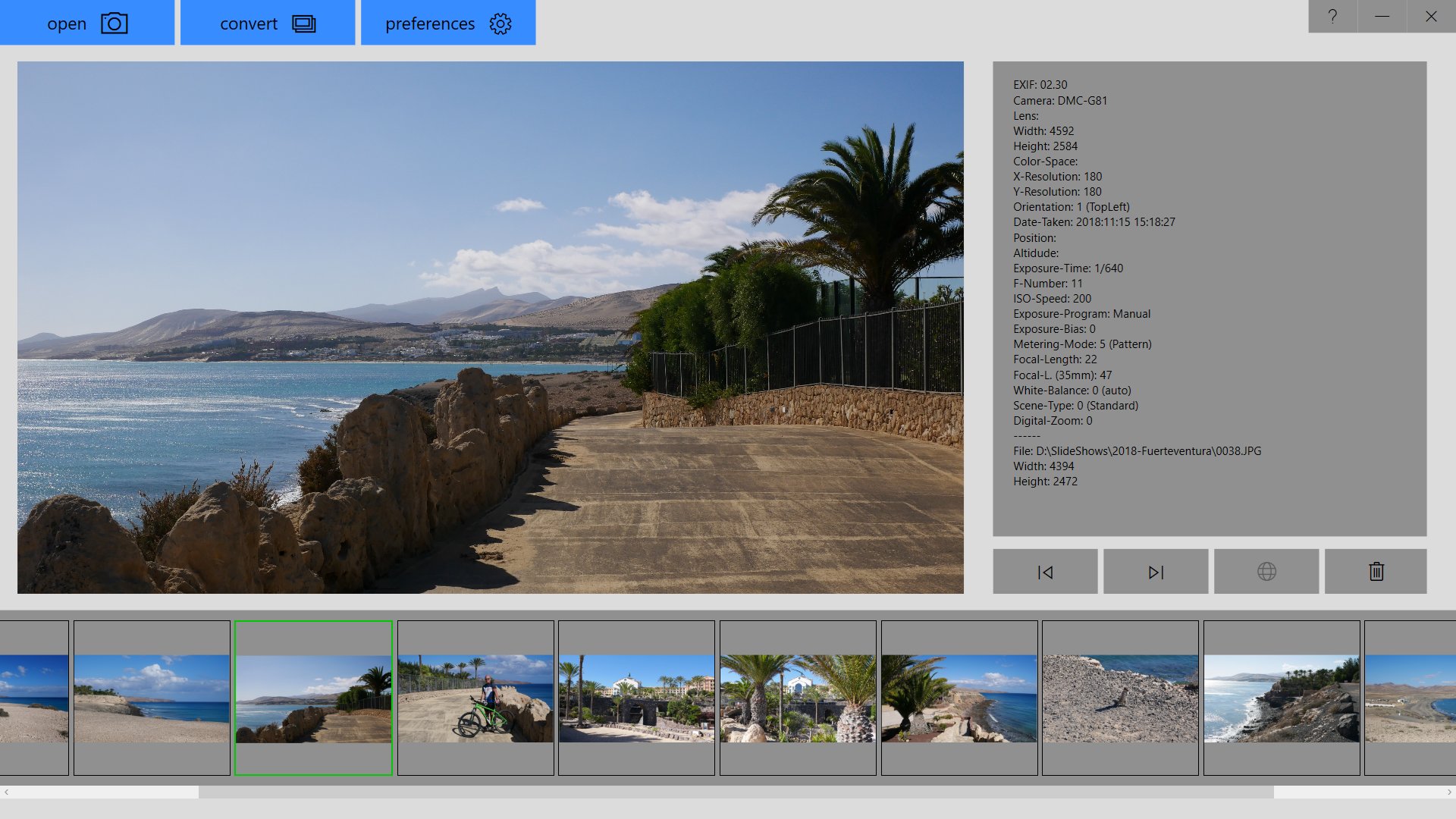Screen dimensions: 1456x819
Task: Open the preferences settings
Action: coord(448,23)
